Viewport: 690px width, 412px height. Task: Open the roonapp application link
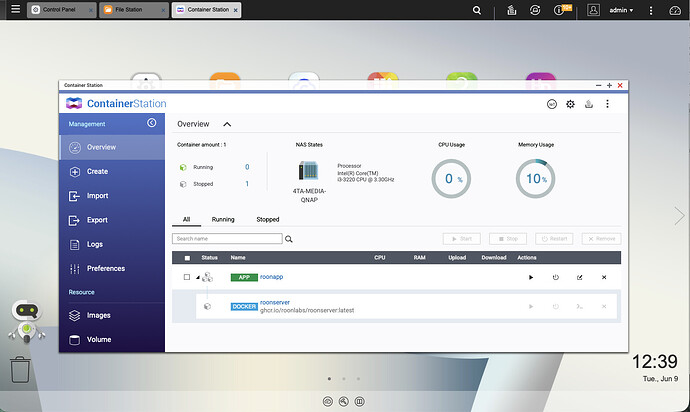(272, 277)
